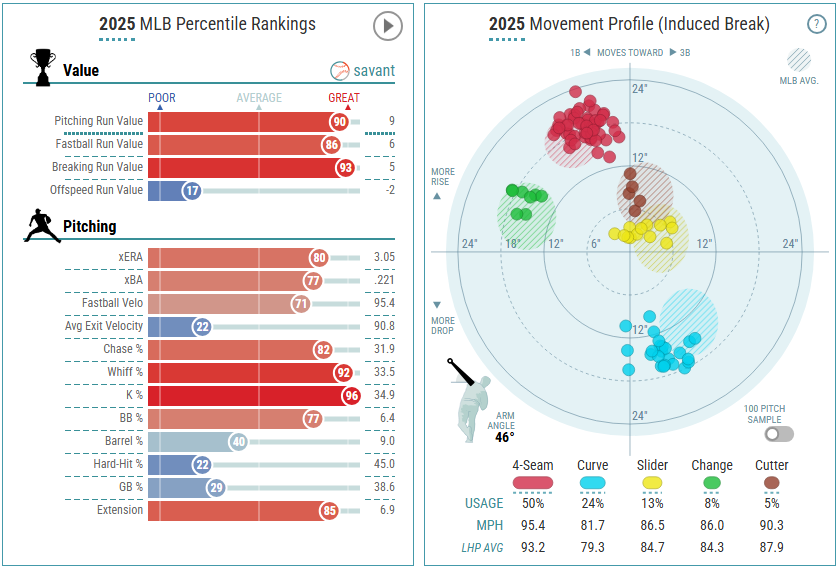Open the help question mark icon

(815, 25)
